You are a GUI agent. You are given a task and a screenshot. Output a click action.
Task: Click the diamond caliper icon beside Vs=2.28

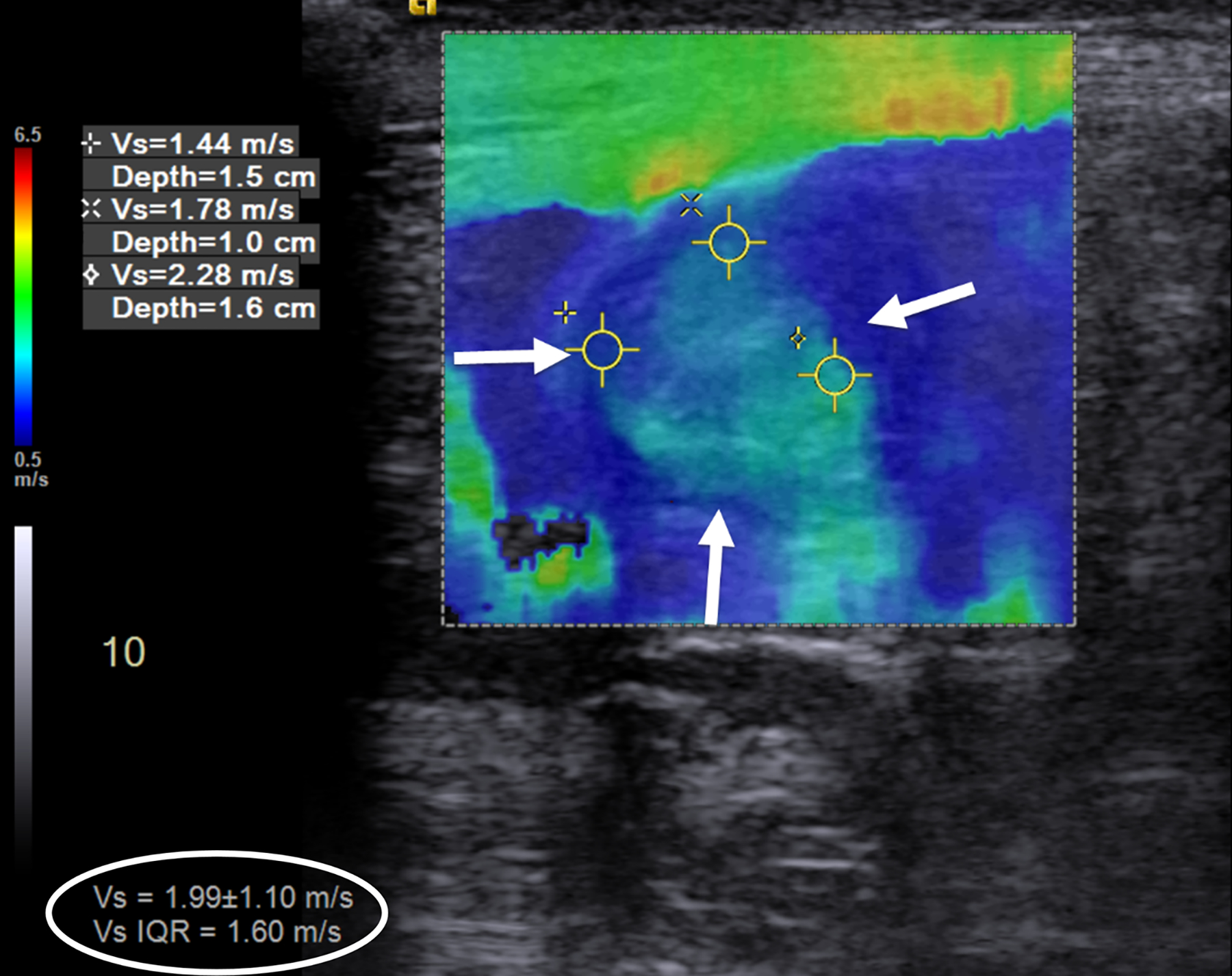91,275
